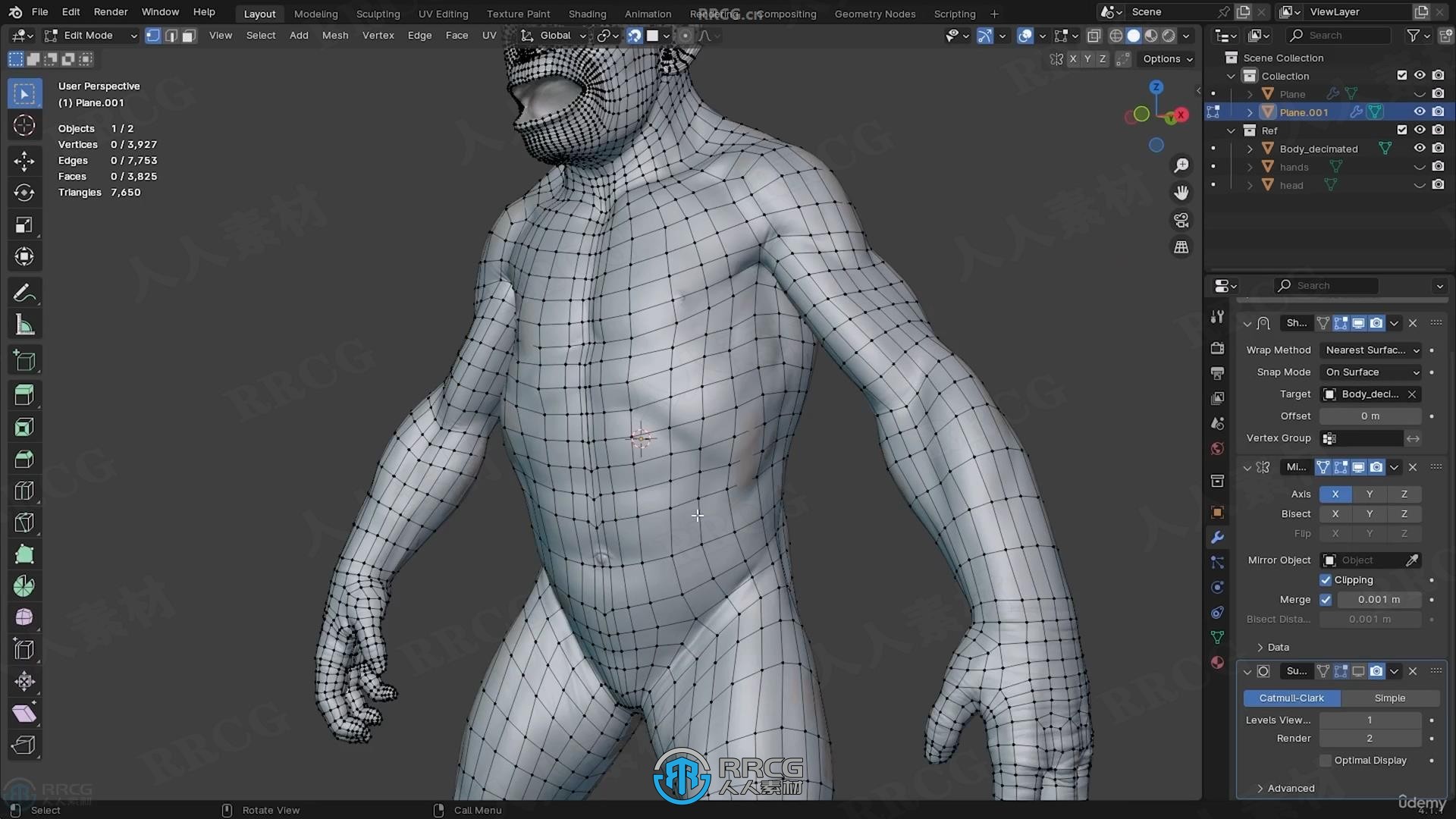Image resolution: width=1456 pixels, height=819 pixels.
Task: Select the Add Cube tool
Action: 24,361
